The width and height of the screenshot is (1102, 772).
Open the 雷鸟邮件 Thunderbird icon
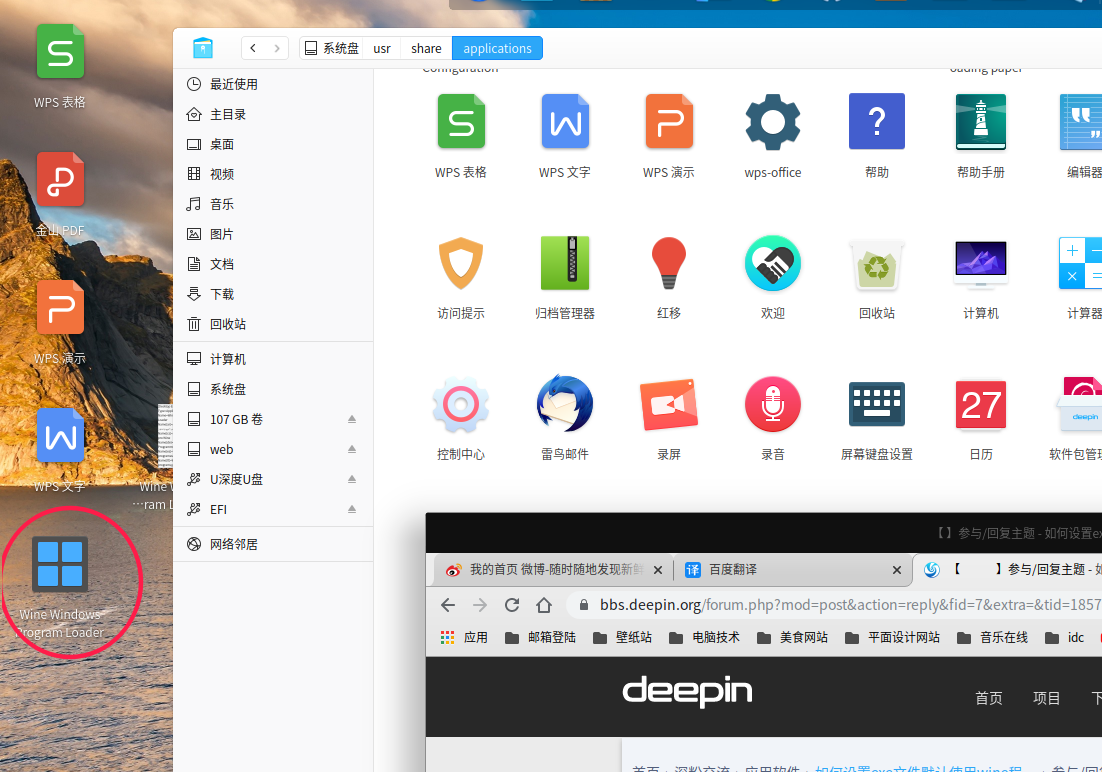pyautogui.click(x=564, y=404)
